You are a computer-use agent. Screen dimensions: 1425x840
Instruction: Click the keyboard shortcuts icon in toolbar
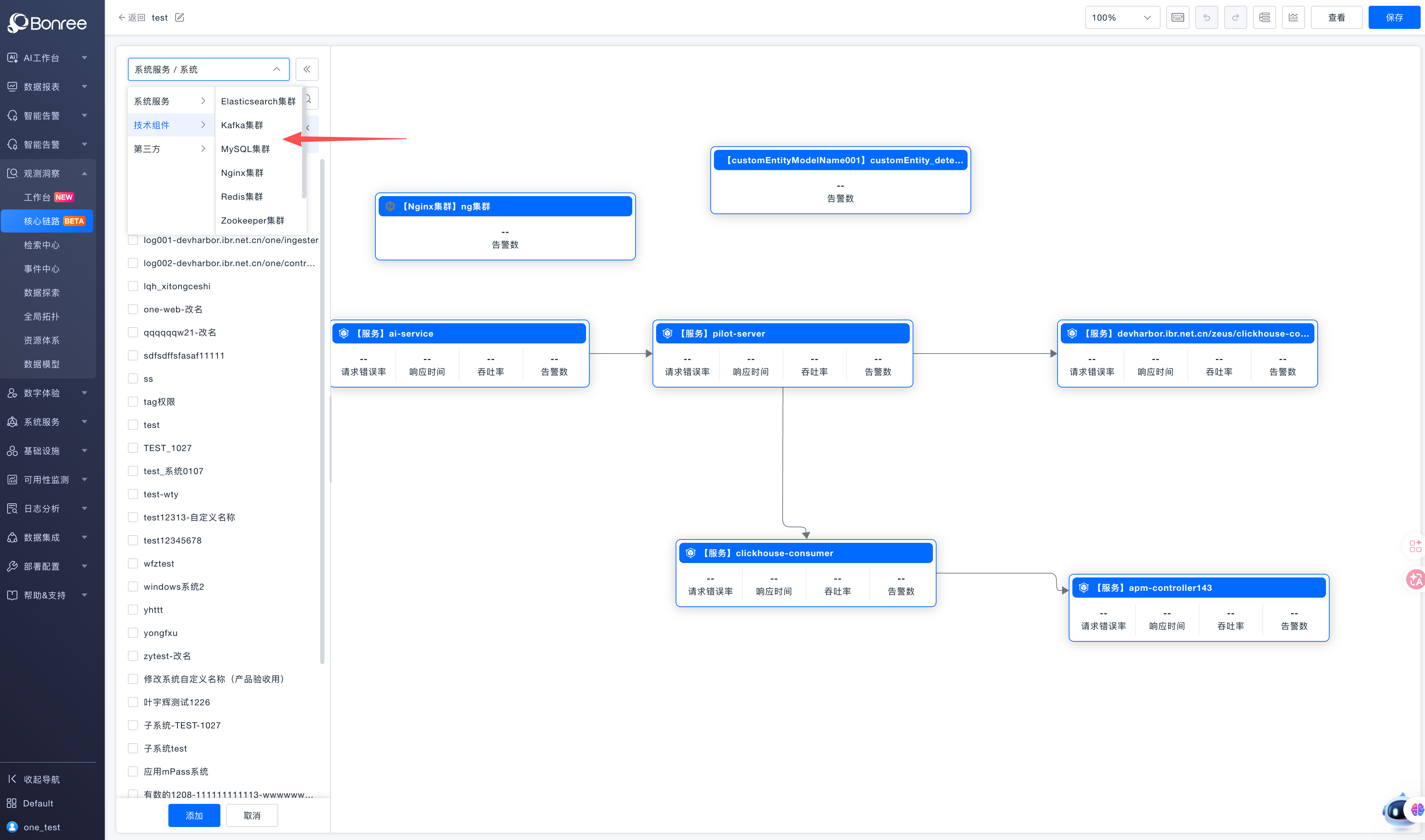coord(1177,18)
